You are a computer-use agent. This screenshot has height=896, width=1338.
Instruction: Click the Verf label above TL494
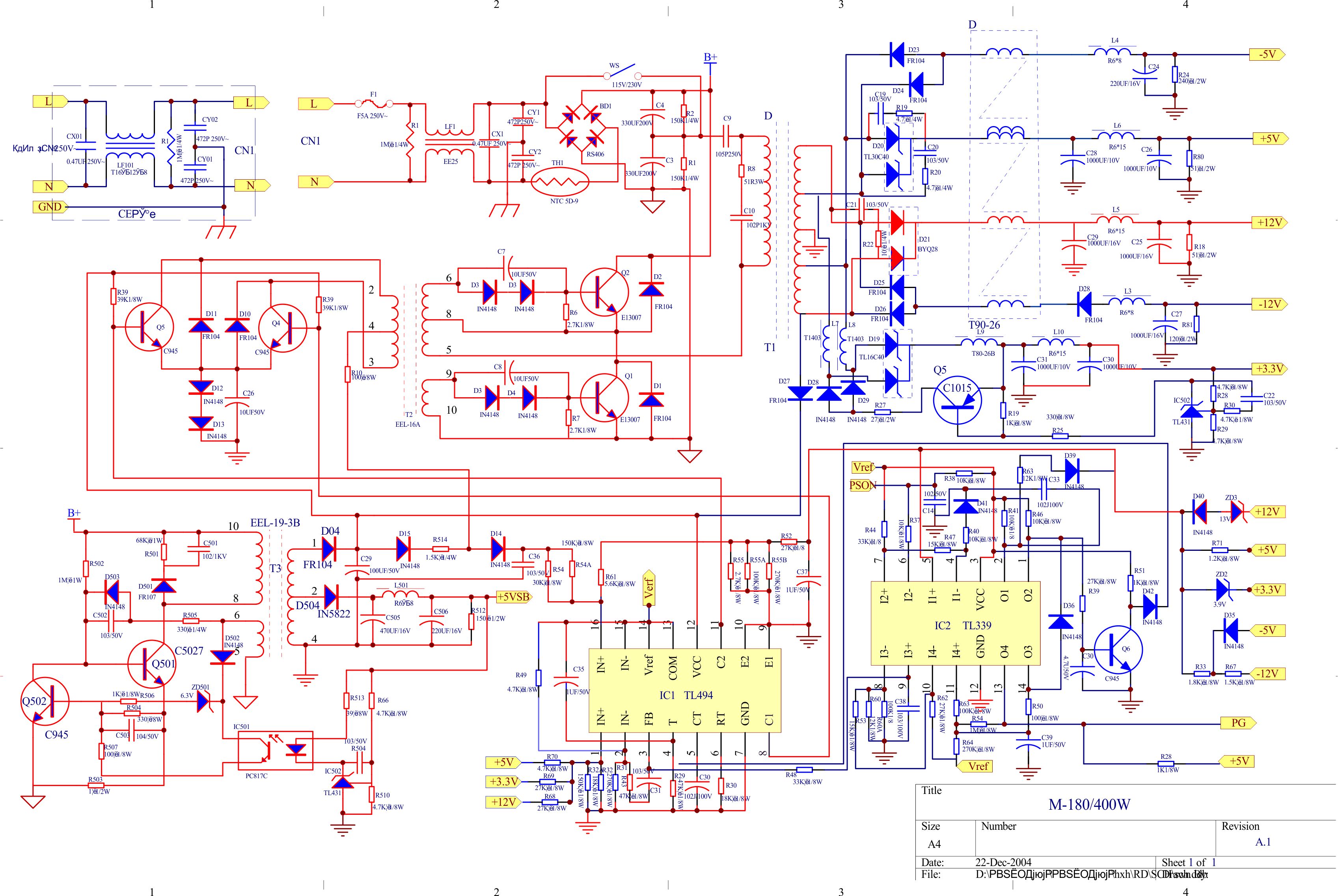click(649, 587)
